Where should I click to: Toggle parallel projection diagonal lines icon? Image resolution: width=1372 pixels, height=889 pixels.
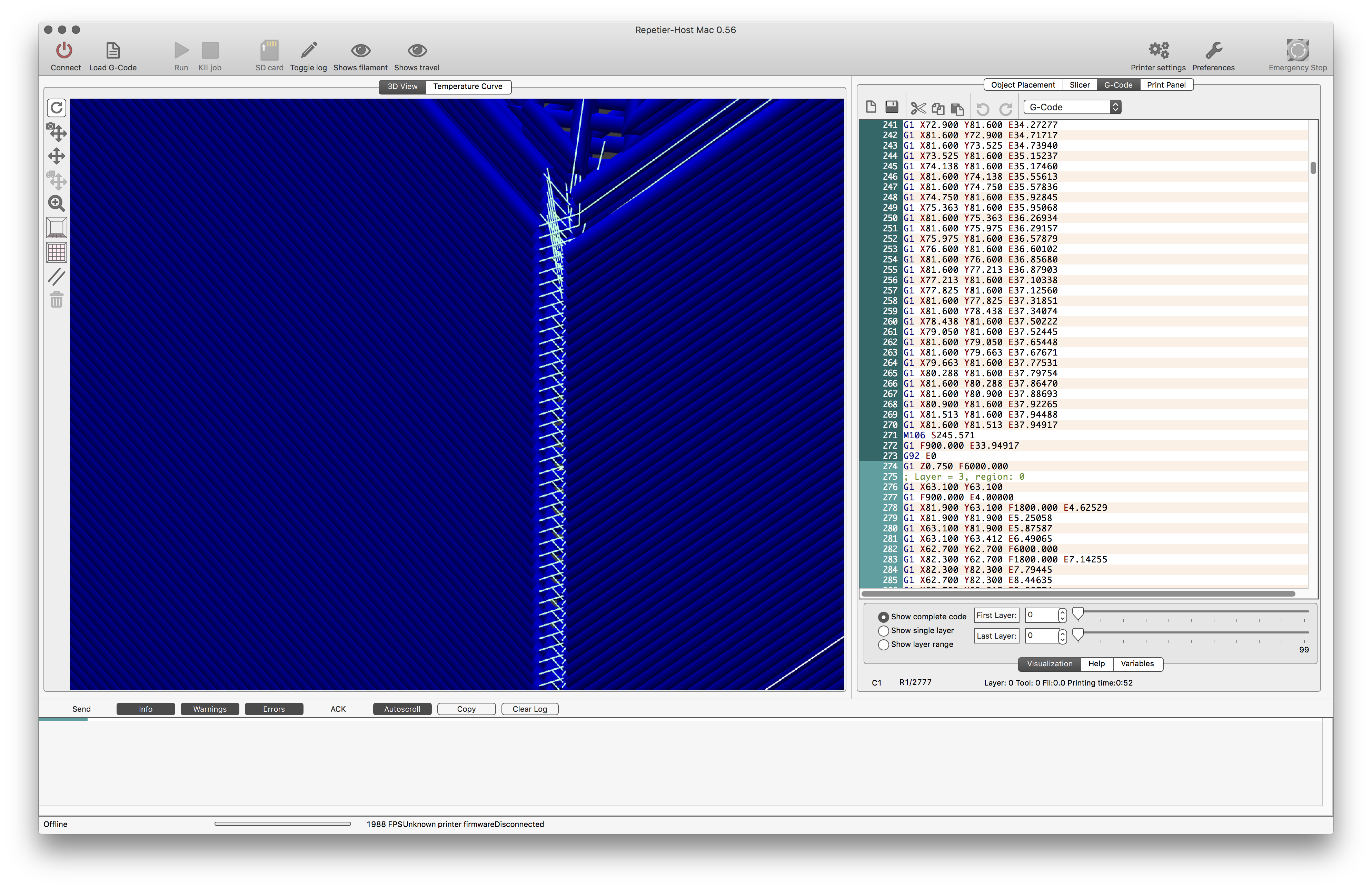pos(57,277)
